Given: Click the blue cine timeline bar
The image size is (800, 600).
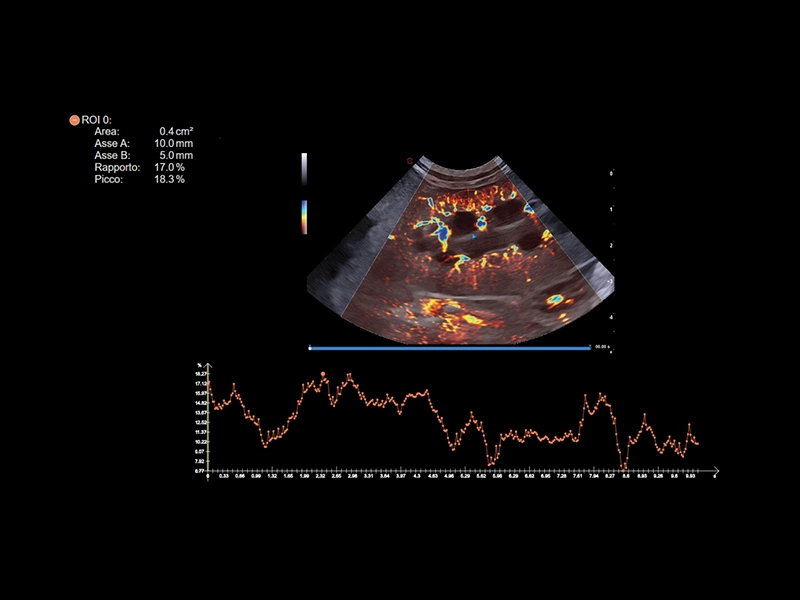Looking at the screenshot, I should click(450, 348).
